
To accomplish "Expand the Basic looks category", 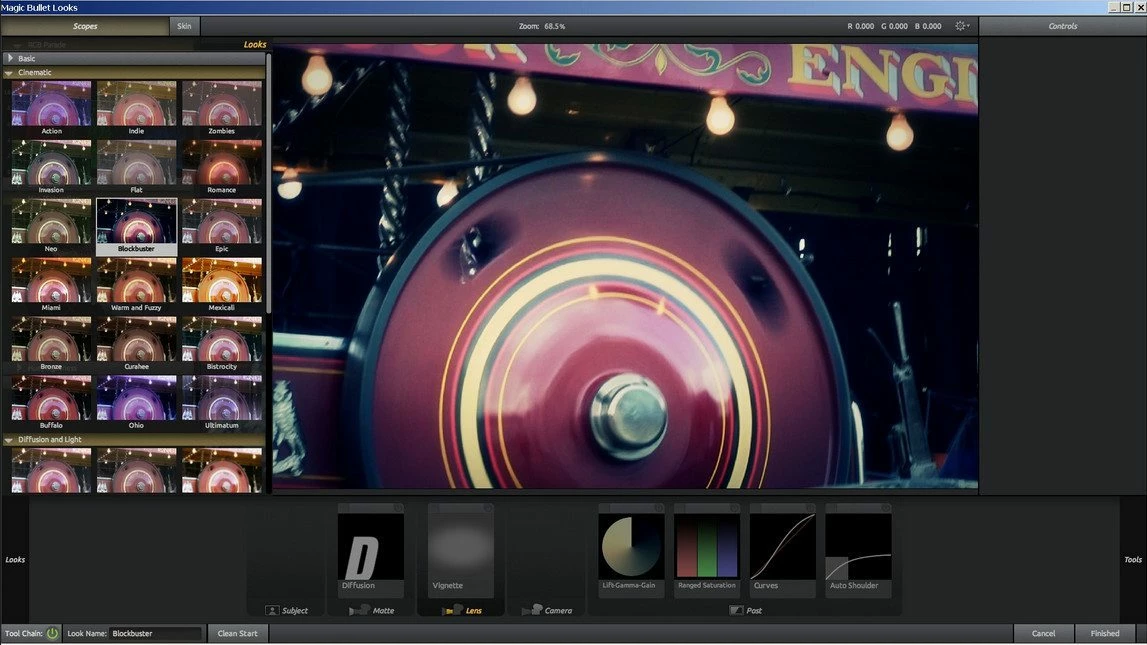I will [10, 58].
